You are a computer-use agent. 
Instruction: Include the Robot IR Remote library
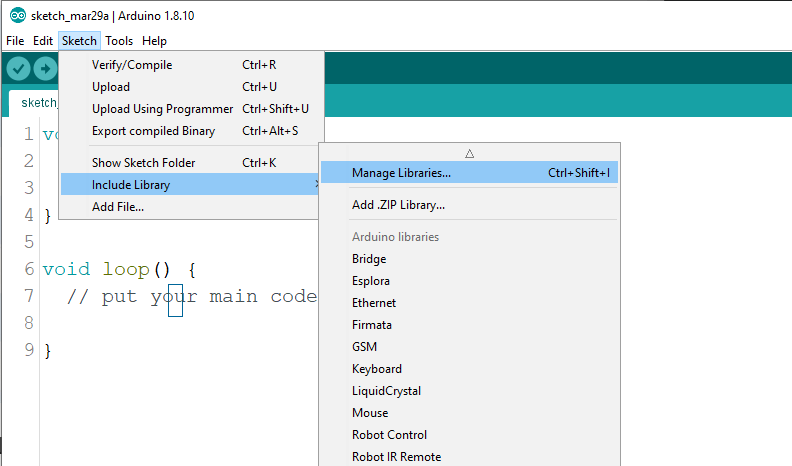pos(469,457)
